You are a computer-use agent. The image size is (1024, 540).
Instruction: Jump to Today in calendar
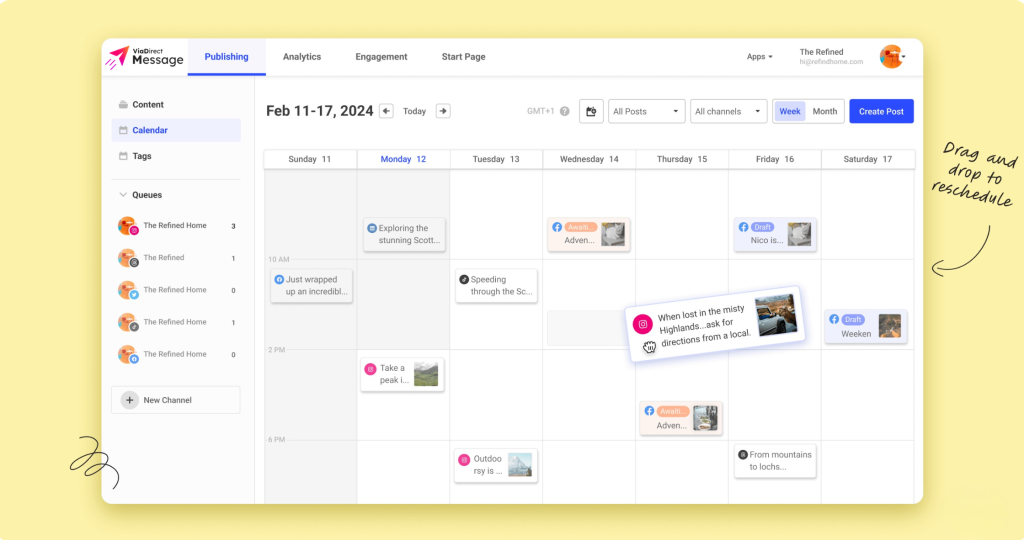(414, 111)
